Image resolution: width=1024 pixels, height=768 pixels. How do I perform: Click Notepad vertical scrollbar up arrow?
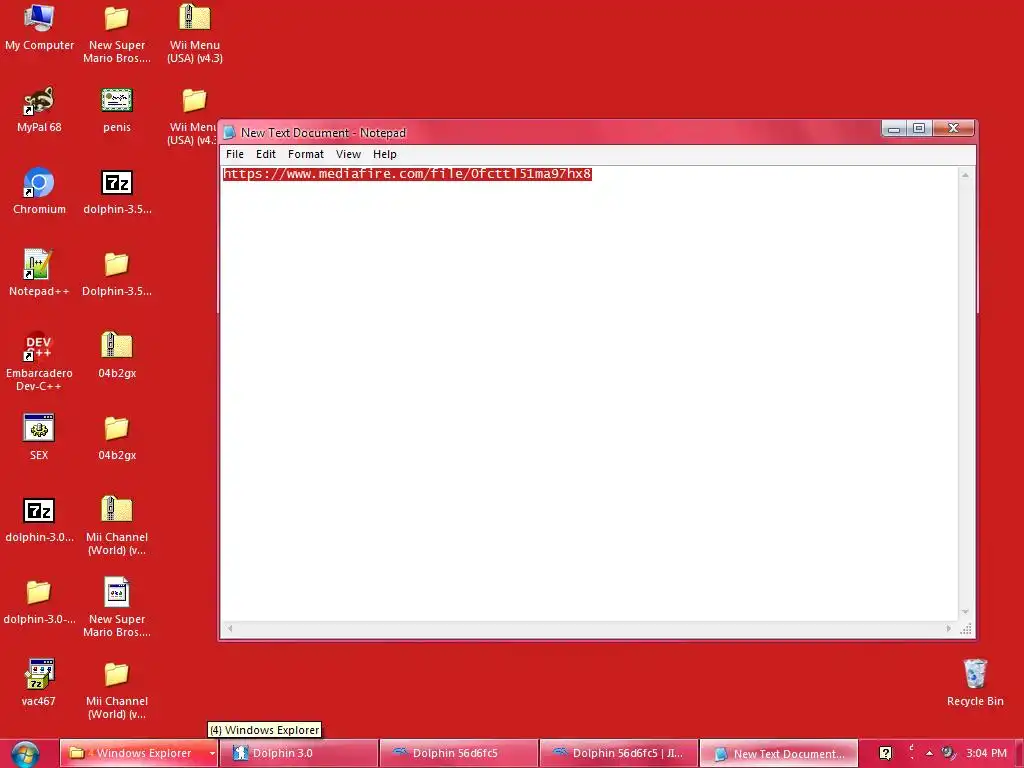click(965, 175)
